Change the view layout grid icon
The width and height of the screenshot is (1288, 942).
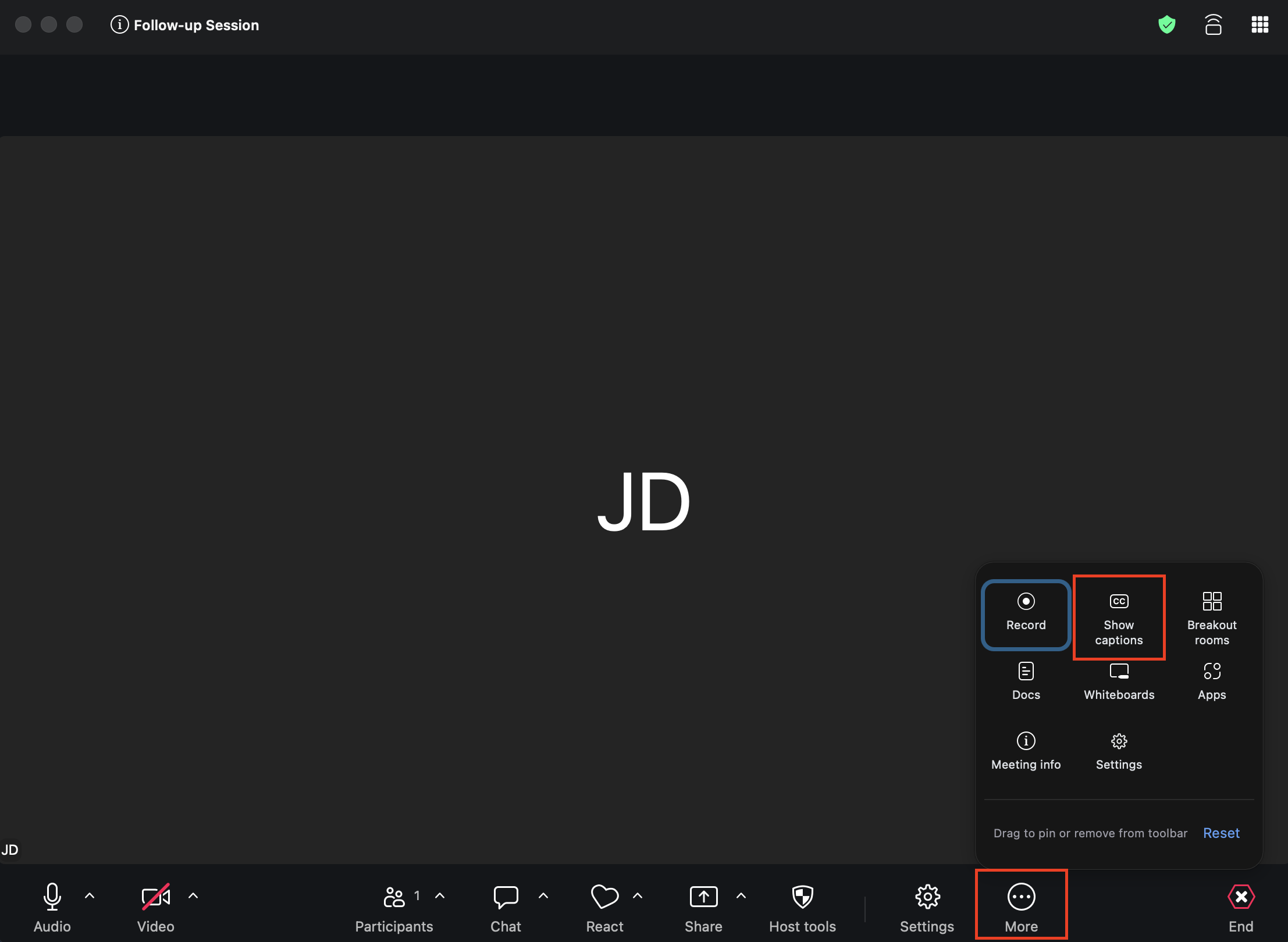coord(1260,25)
